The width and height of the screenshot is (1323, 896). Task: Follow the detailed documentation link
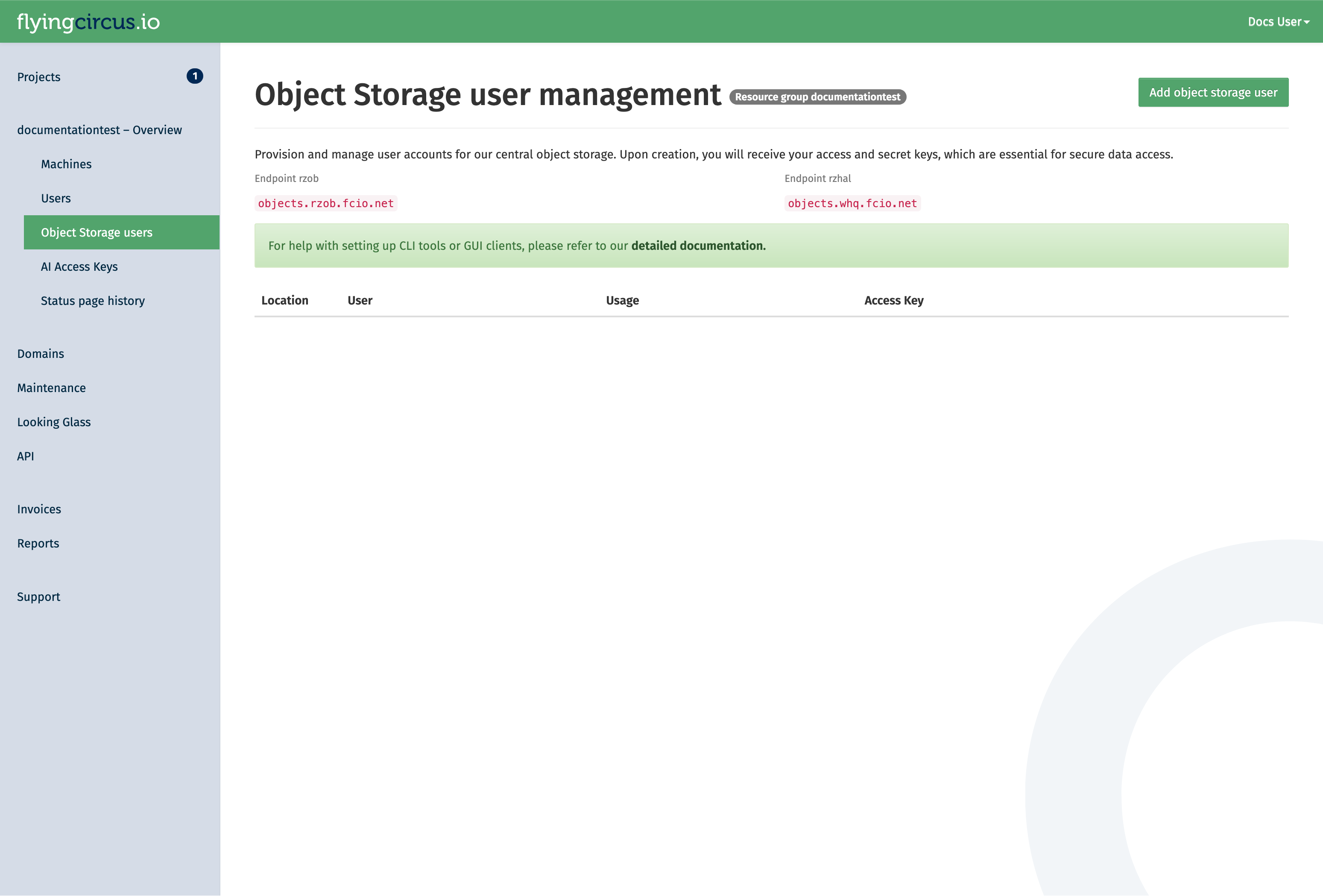click(x=699, y=245)
